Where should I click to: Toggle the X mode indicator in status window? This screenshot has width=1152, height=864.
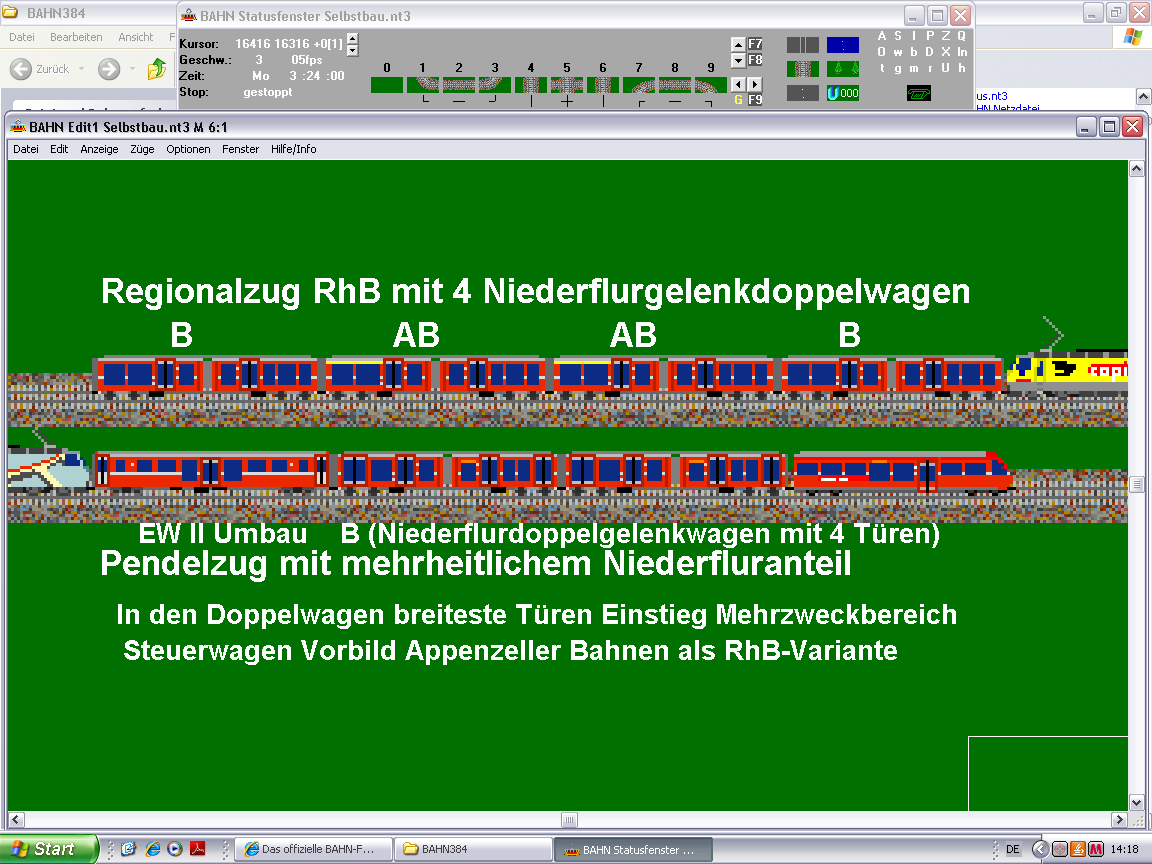pos(946,52)
